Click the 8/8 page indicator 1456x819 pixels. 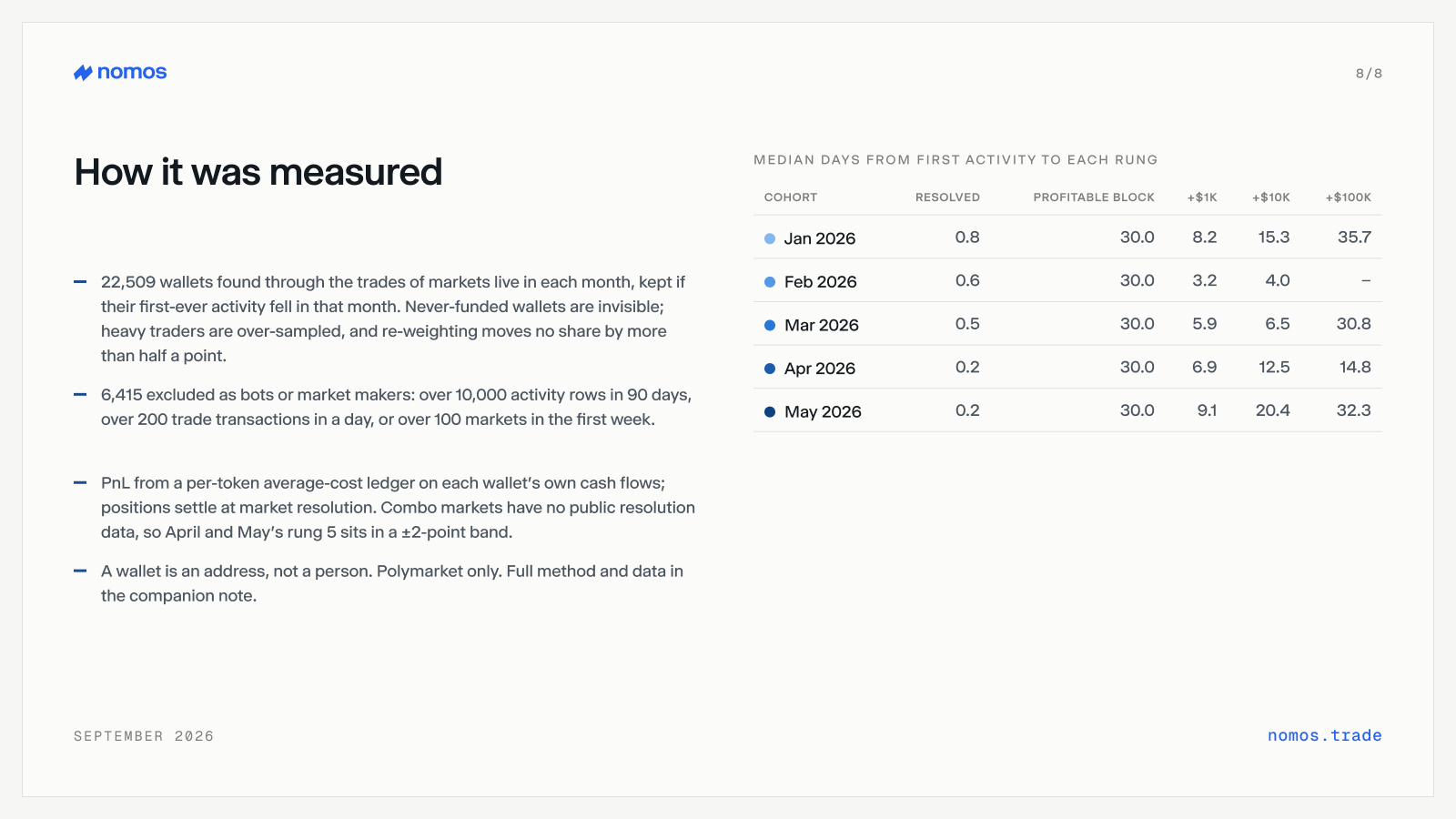[x=1369, y=74]
